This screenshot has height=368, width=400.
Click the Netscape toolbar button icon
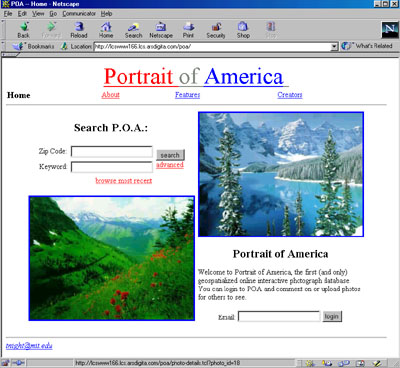[x=161, y=27]
